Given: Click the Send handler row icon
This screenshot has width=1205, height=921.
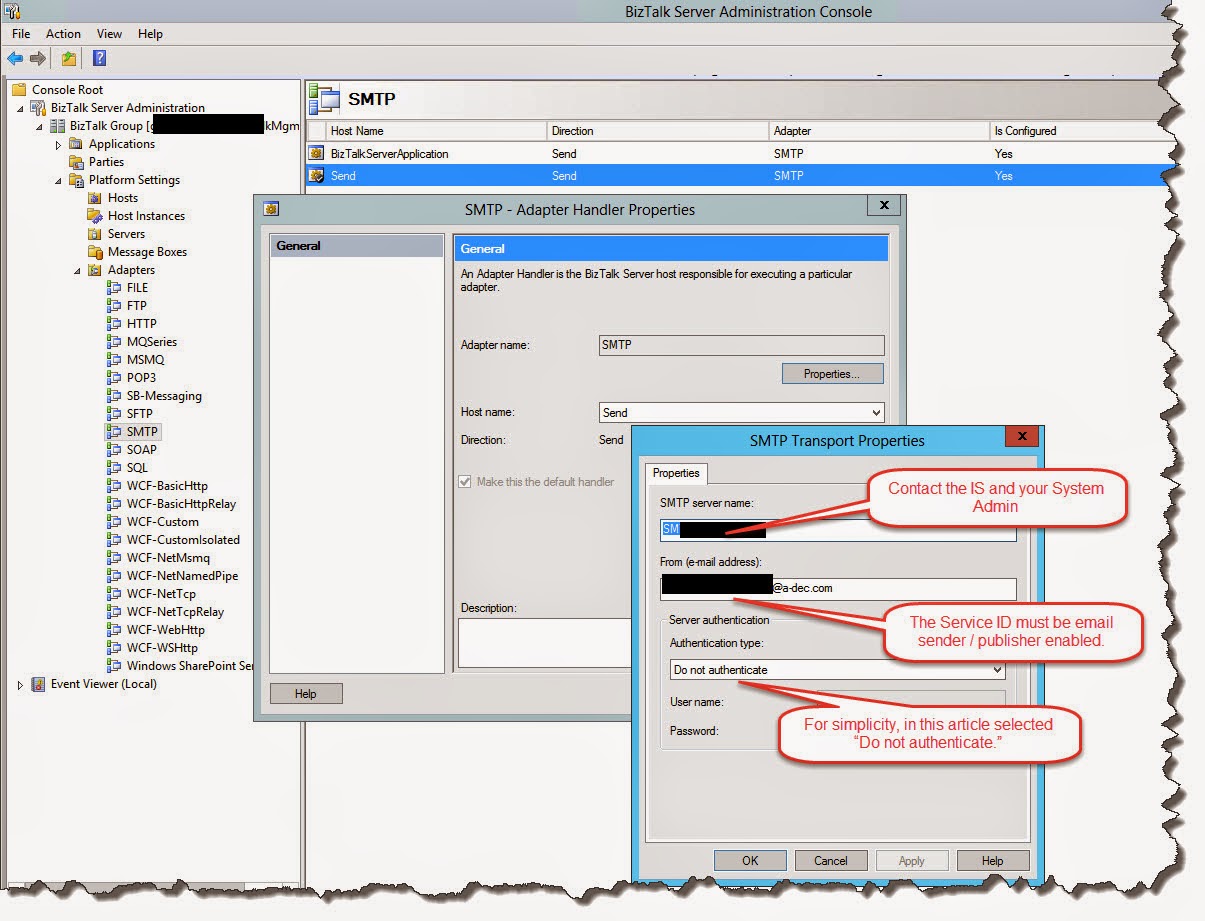Looking at the screenshot, I should (x=317, y=176).
